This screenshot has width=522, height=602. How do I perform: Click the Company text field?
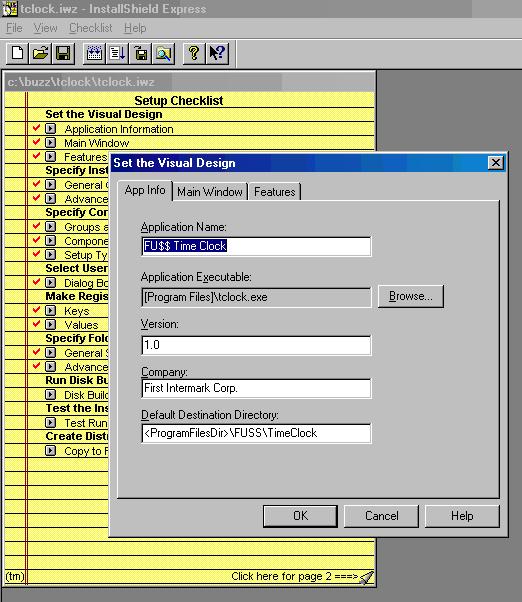(256, 388)
